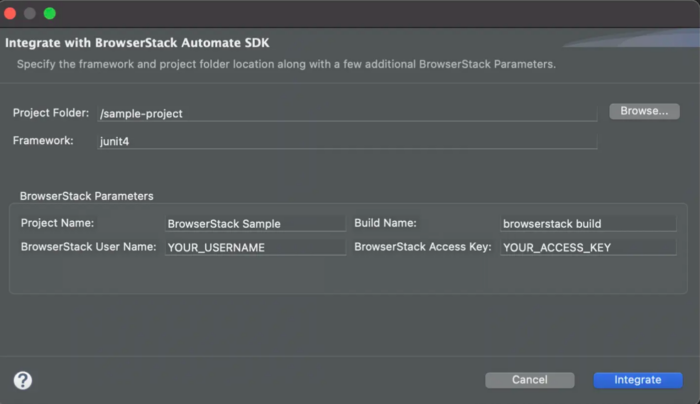Viewport: 700px width, 404px height.
Task: Click the blue Integrate button
Action: tap(638, 380)
